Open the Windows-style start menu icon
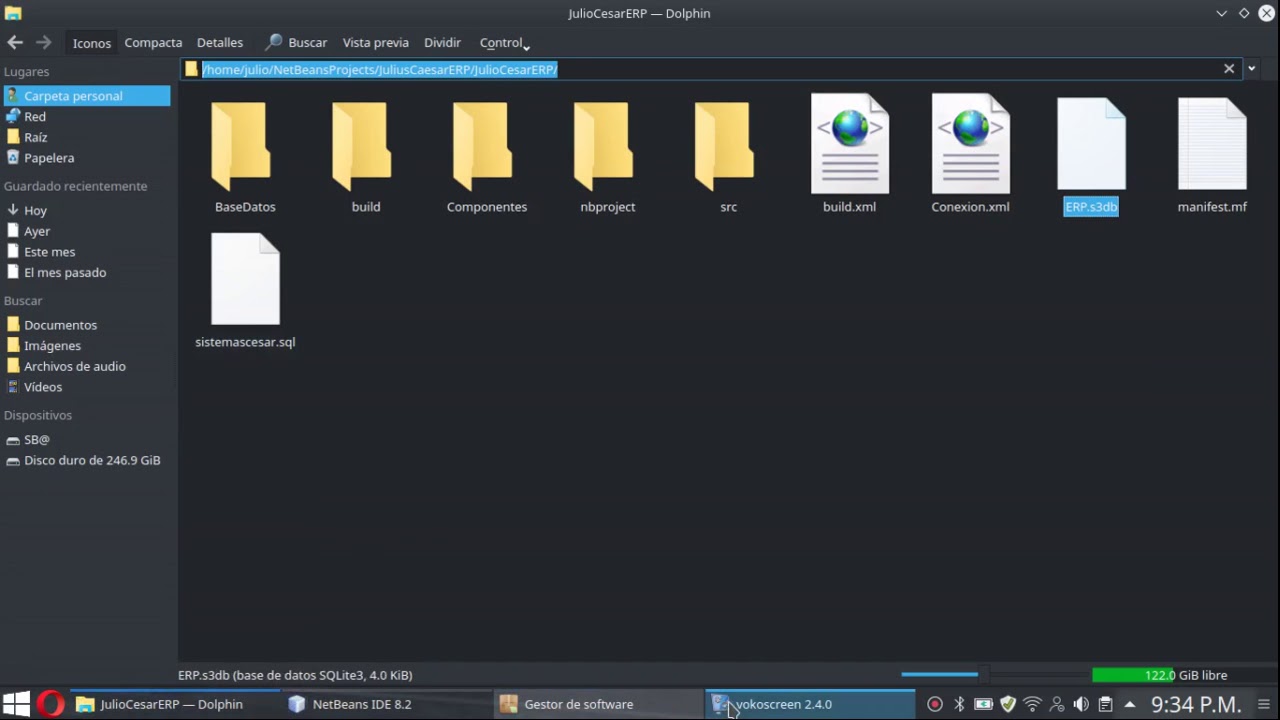 pyautogui.click(x=16, y=704)
